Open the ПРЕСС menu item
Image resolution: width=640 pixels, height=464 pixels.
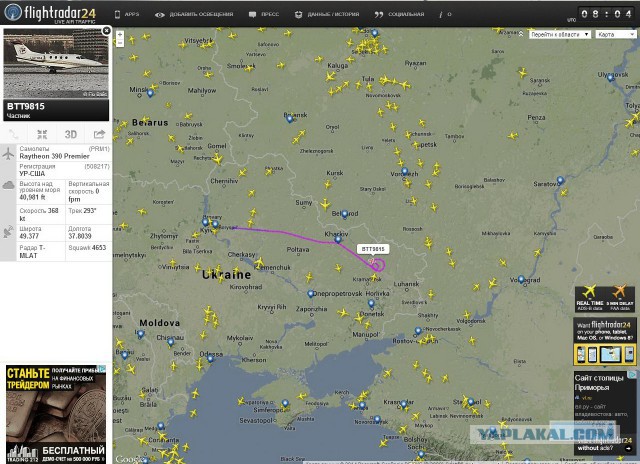pyautogui.click(x=264, y=14)
